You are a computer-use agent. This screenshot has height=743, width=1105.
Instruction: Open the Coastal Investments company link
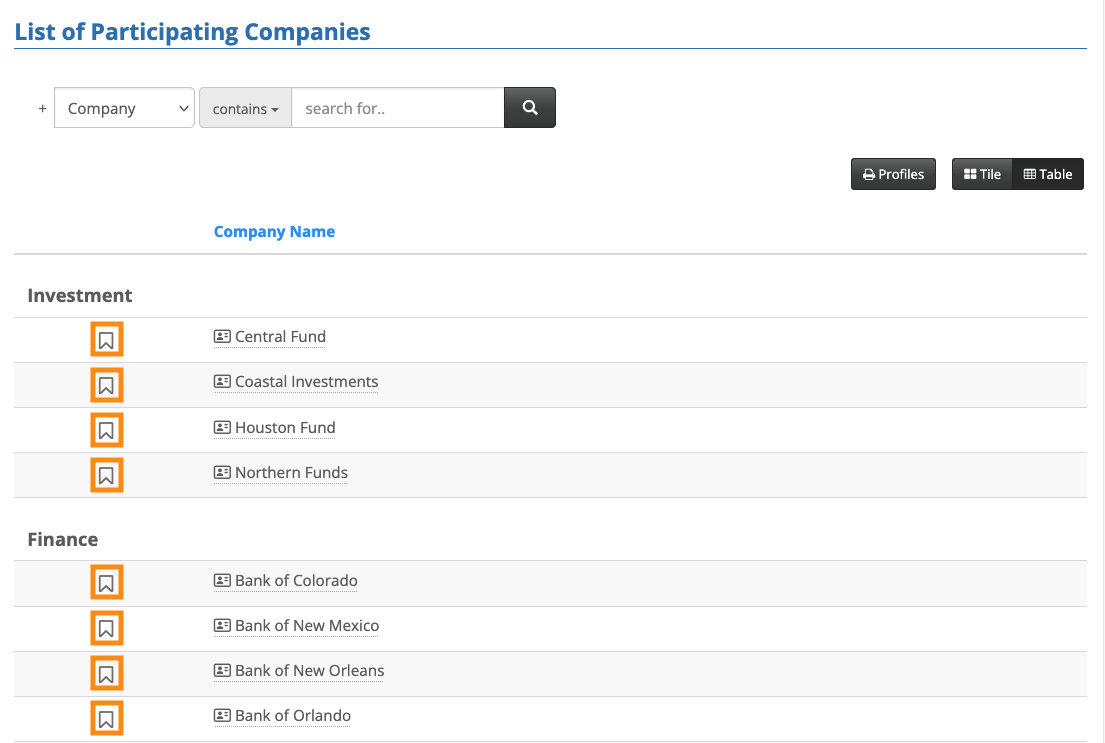click(x=306, y=382)
